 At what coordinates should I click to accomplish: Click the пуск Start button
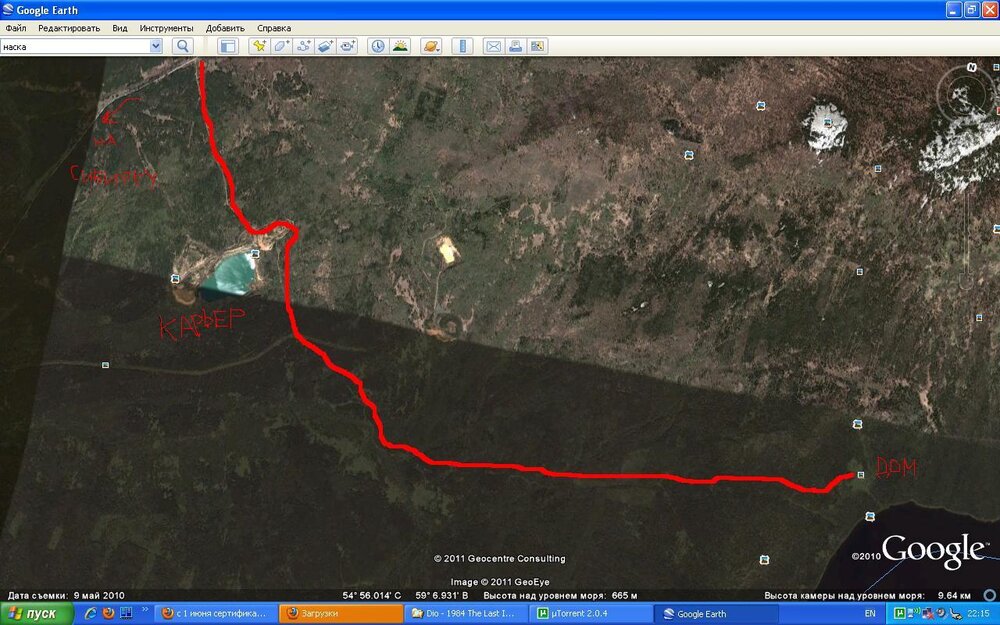pyautogui.click(x=36, y=613)
